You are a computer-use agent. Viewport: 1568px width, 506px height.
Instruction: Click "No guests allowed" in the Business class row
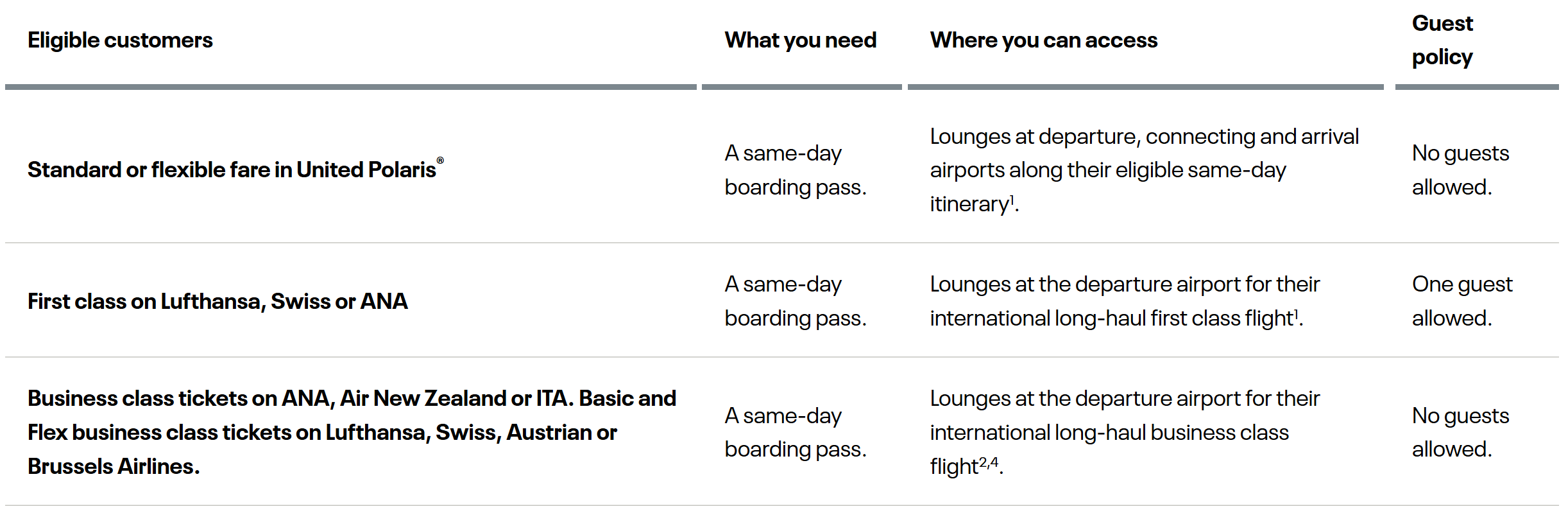1460,432
